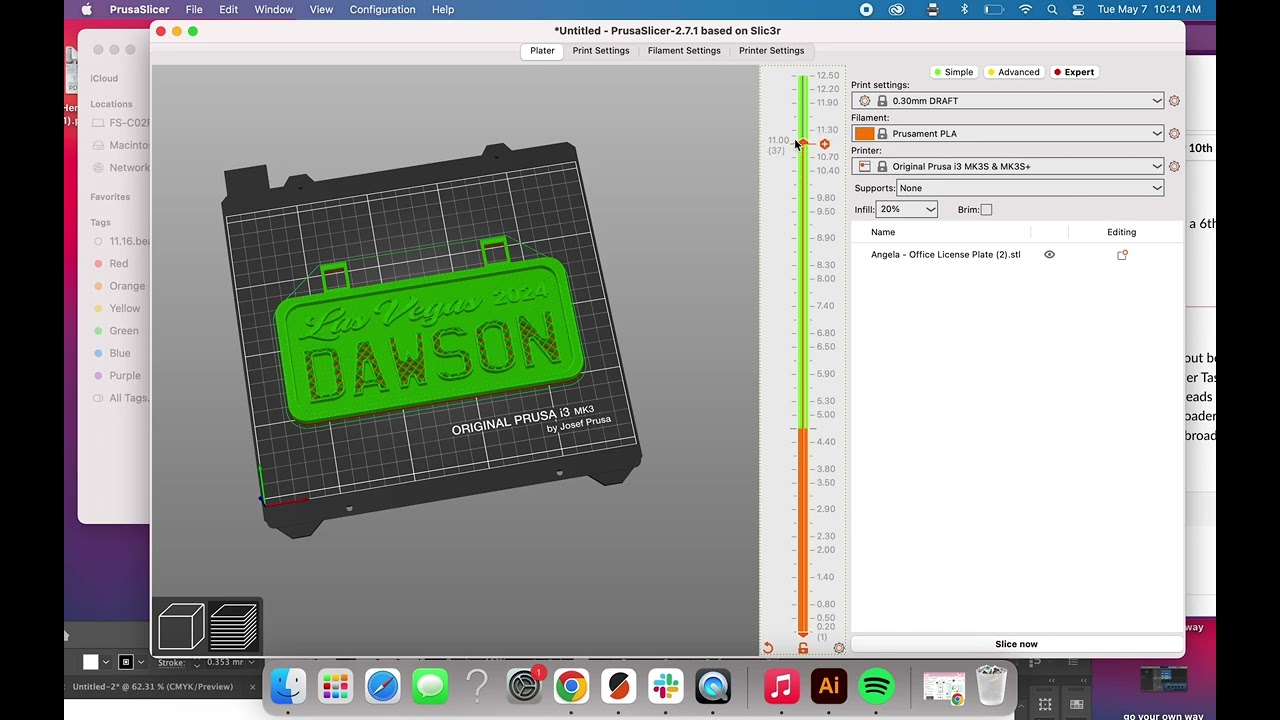Select Orange tag in Finder sidebar
The image size is (1280, 720).
[x=127, y=286]
